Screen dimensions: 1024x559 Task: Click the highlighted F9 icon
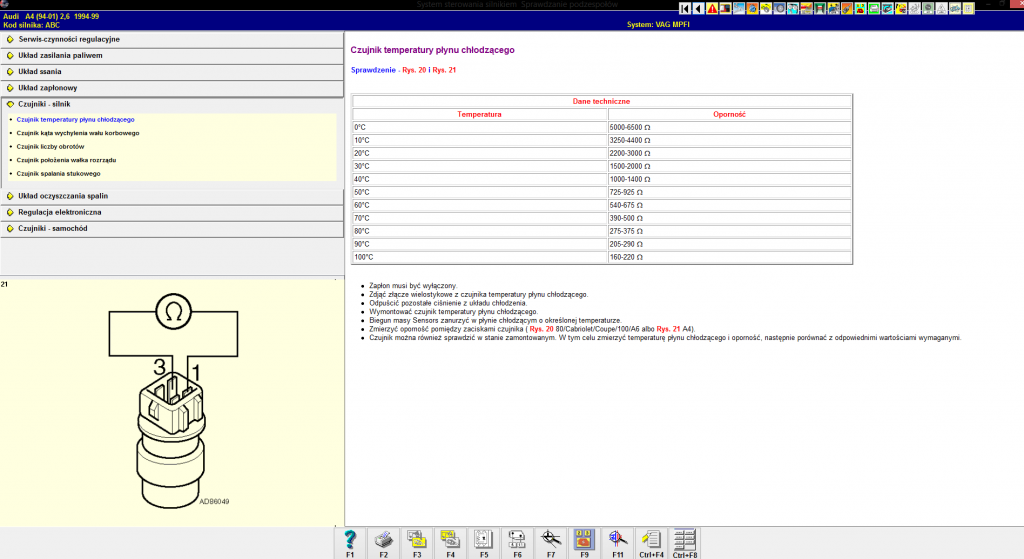point(584,543)
